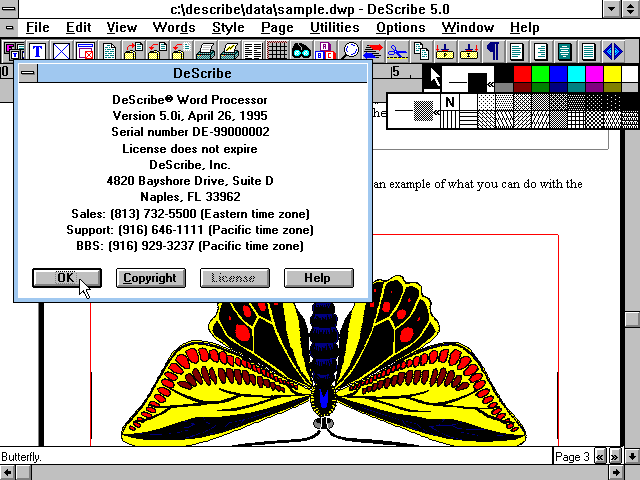Screen dimensions: 640x480
Task: Open the Page menu
Action: pyautogui.click(x=277, y=27)
